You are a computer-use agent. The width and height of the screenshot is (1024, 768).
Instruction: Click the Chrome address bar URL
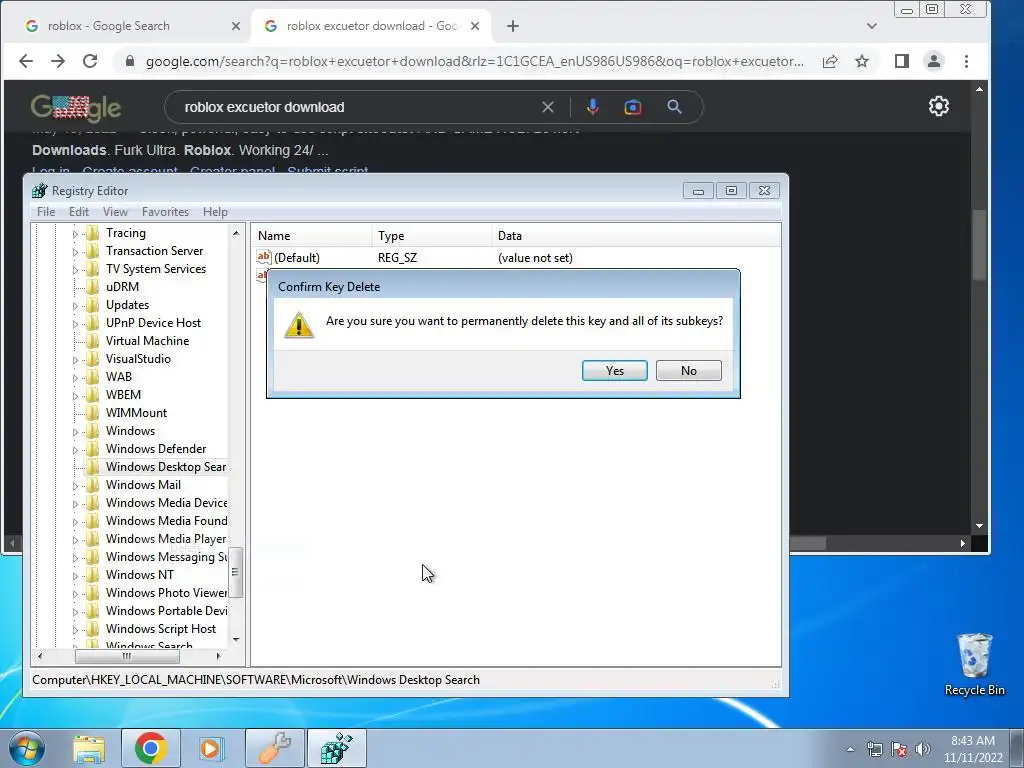[474, 61]
